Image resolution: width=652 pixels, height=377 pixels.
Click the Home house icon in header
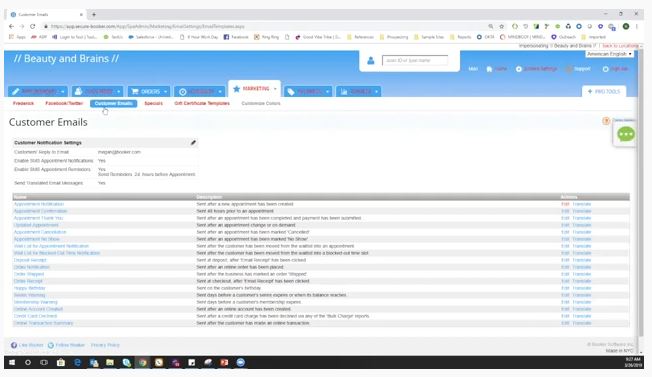coord(489,69)
